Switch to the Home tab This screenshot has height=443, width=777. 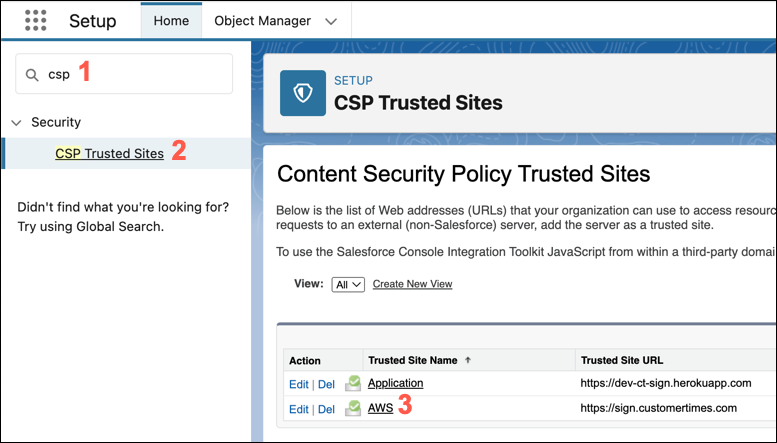click(x=171, y=21)
